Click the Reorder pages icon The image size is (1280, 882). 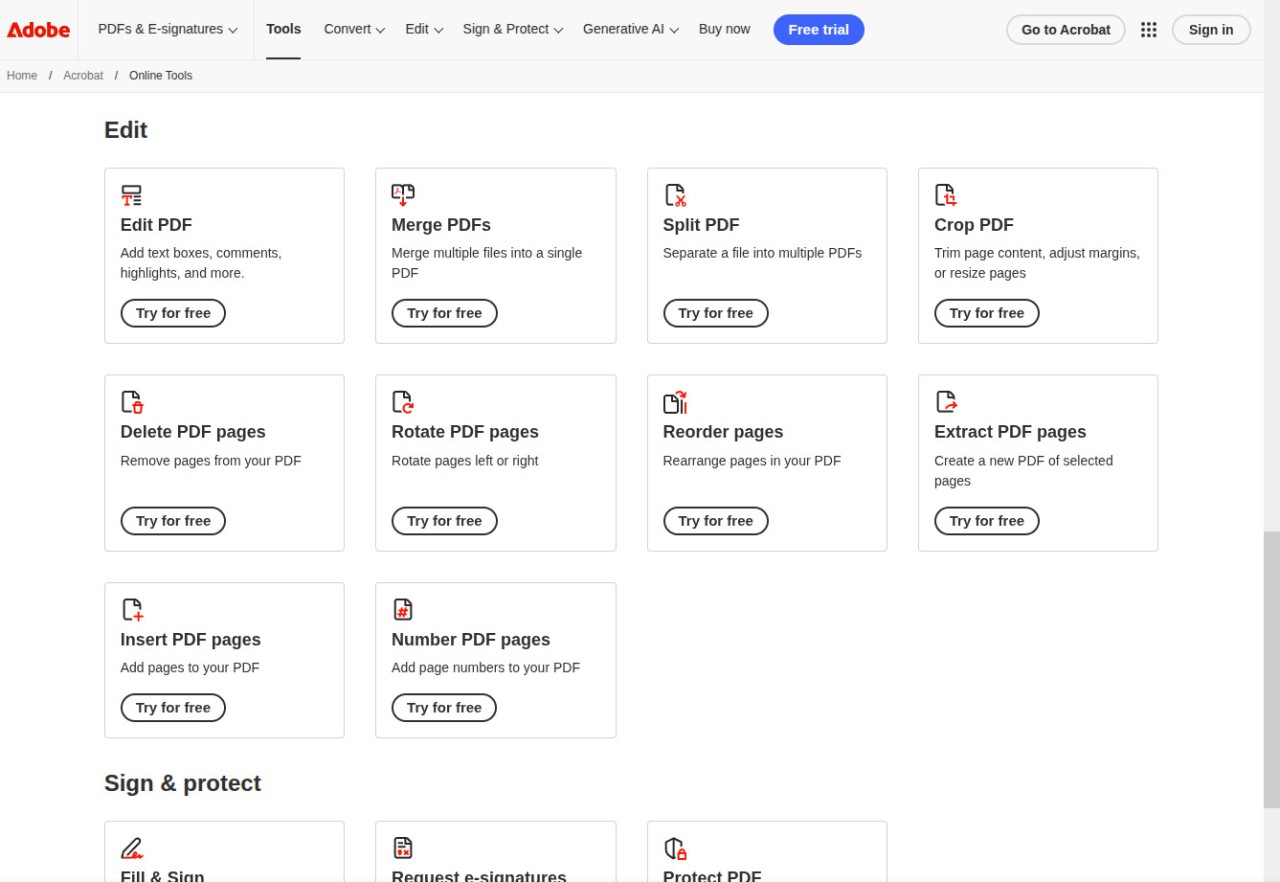675,402
